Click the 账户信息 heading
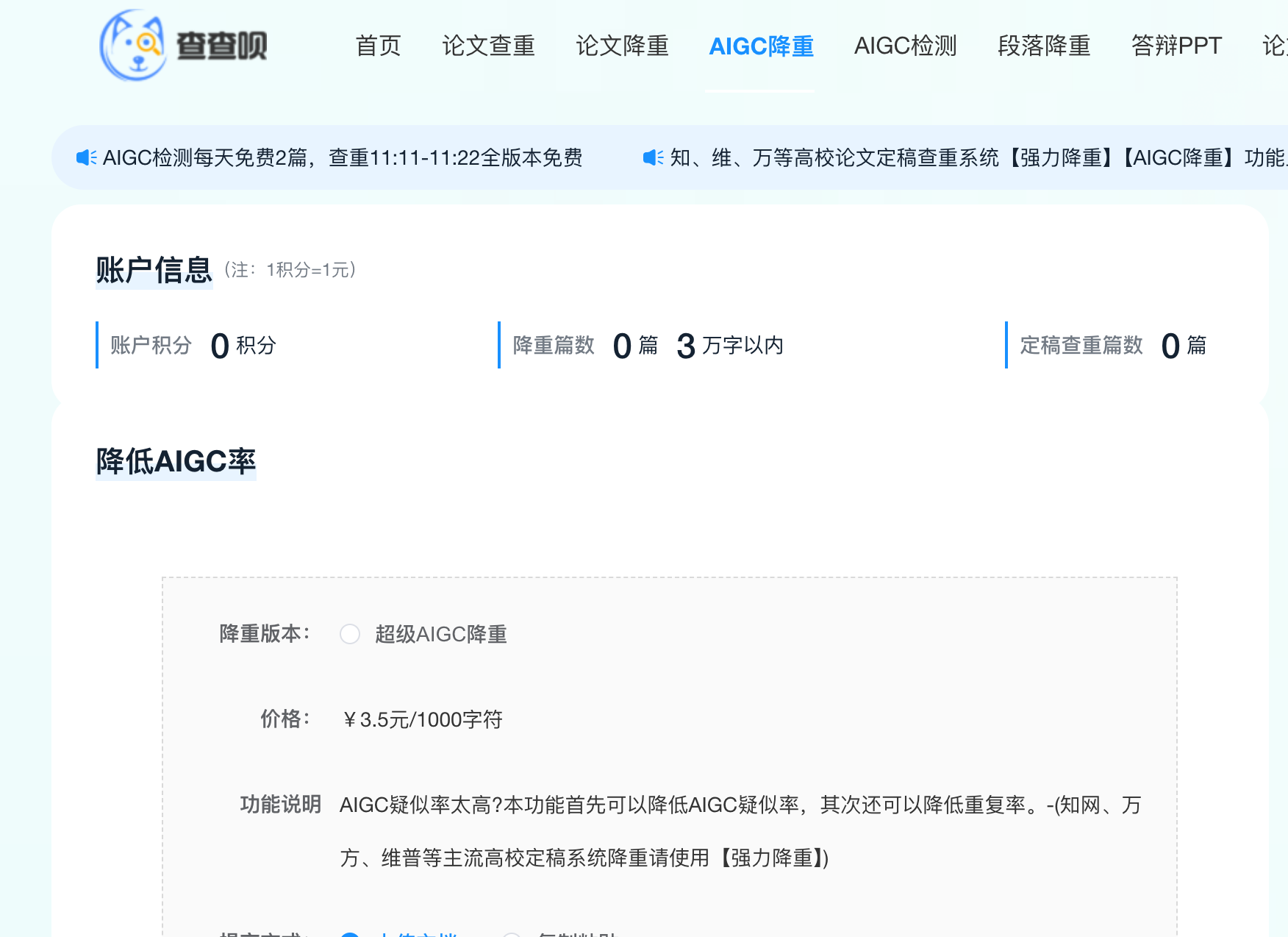 [x=154, y=270]
